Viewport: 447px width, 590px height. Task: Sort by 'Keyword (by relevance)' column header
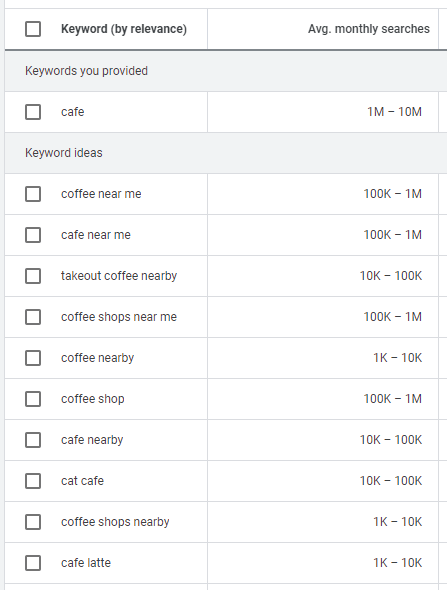point(124,29)
